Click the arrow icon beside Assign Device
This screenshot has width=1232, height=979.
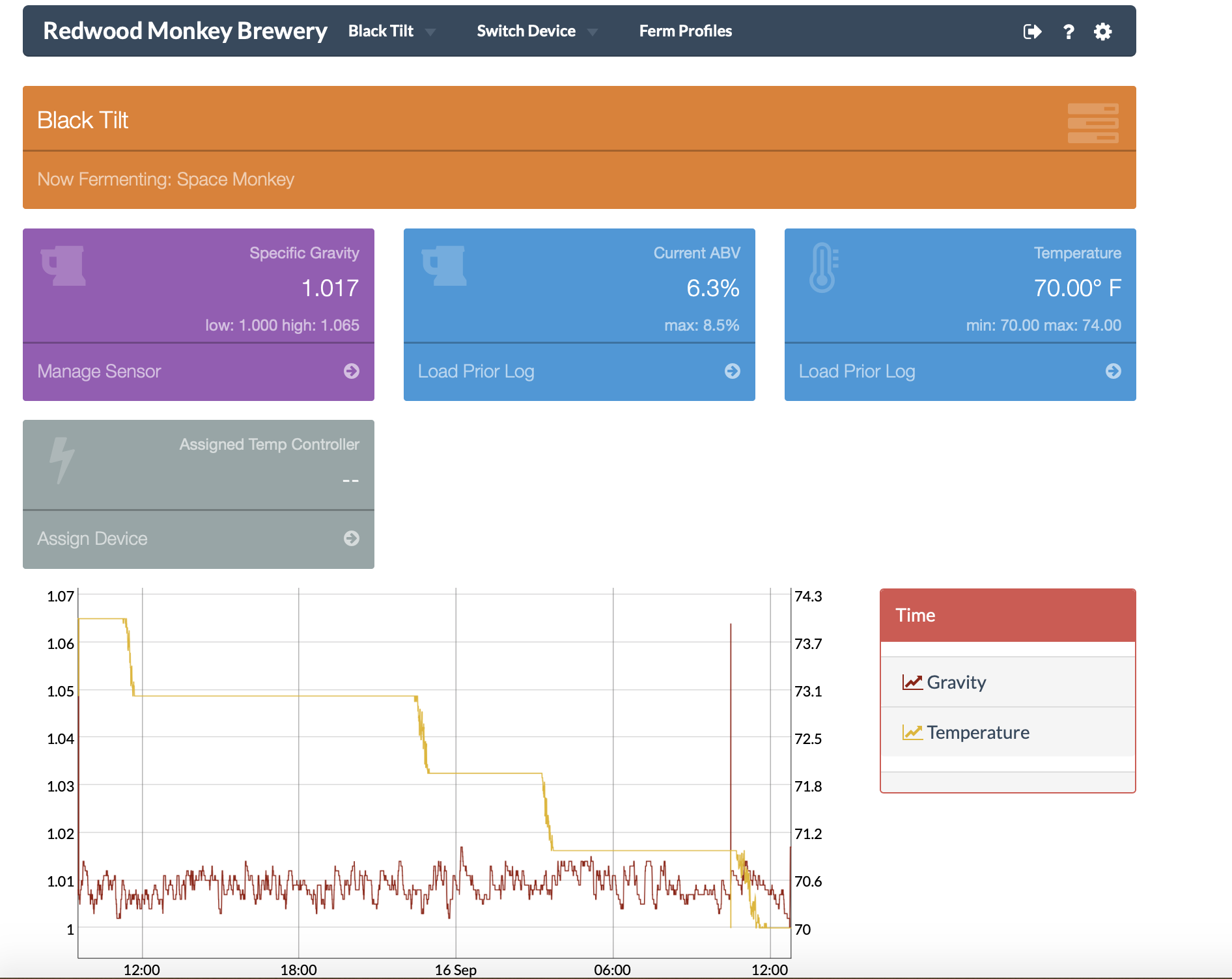click(x=352, y=538)
